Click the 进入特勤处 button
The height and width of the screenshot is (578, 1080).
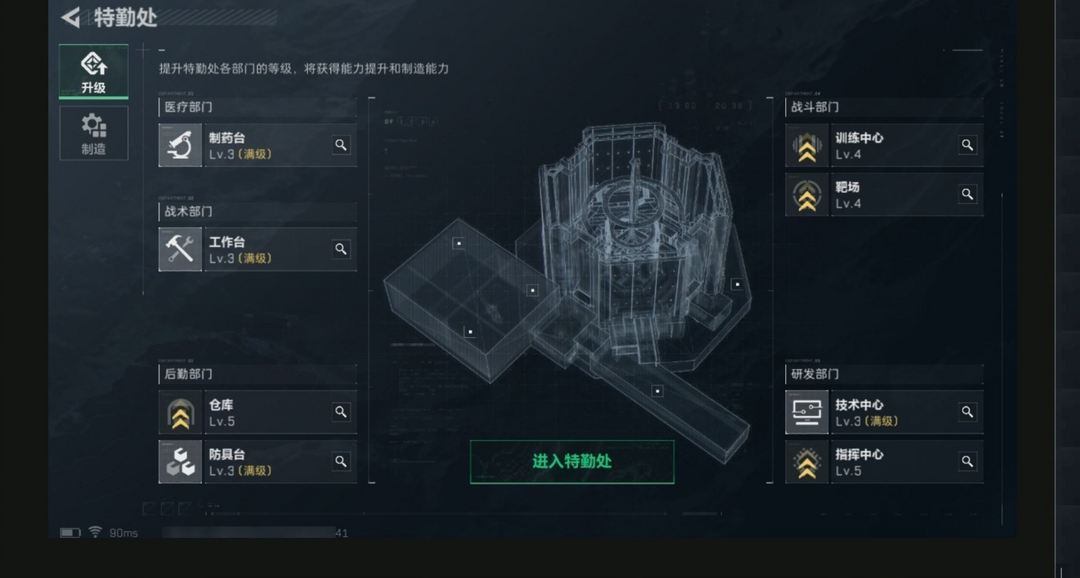pyautogui.click(x=572, y=462)
